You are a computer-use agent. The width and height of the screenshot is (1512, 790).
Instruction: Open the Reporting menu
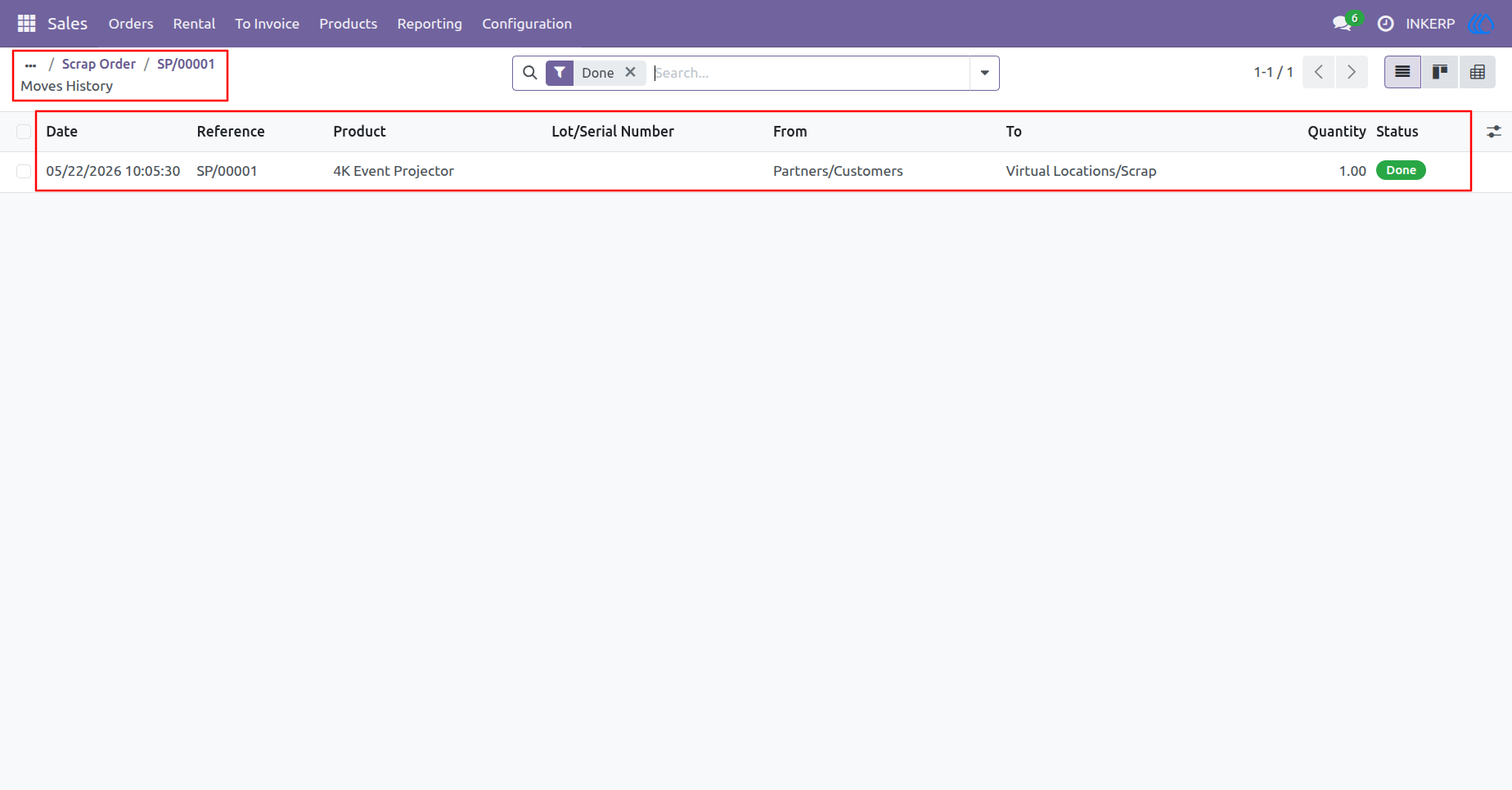tap(430, 24)
